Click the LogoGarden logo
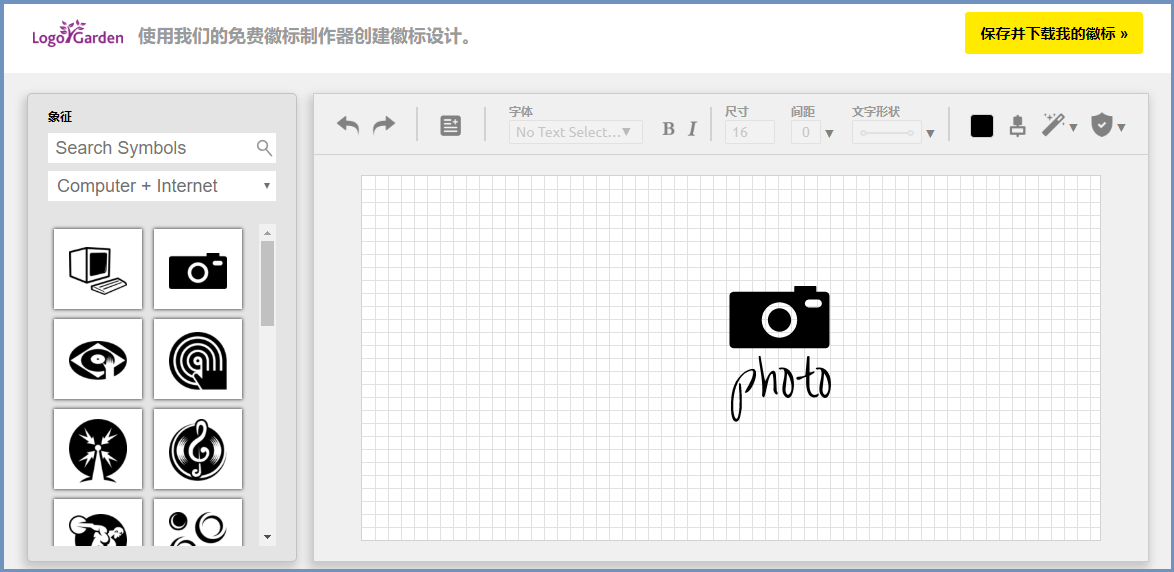1174x572 pixels. 78,34
